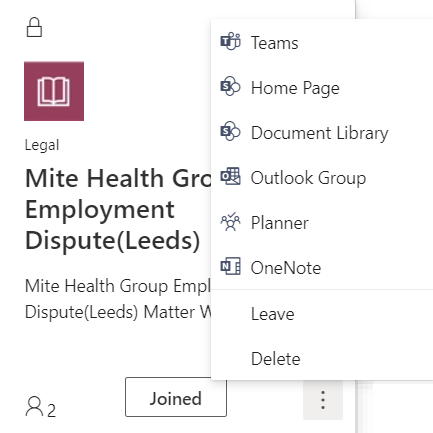The height and width of the screenshot is (433, 433).
Task: Click the SharePoint icon beside Document Library
Action: [230, 131]
